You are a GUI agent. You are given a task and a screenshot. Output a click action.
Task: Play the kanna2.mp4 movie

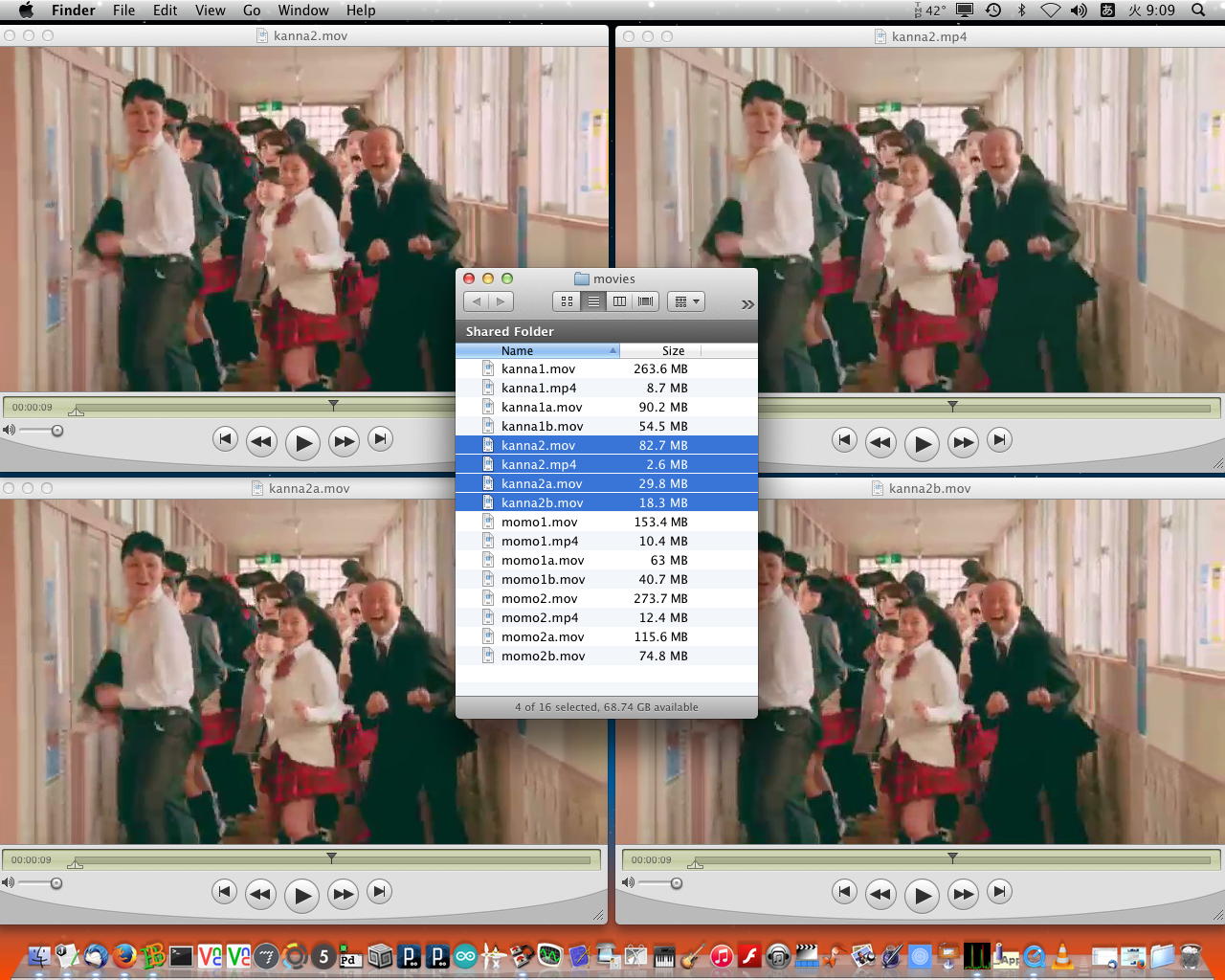click(x=922, y=443)
